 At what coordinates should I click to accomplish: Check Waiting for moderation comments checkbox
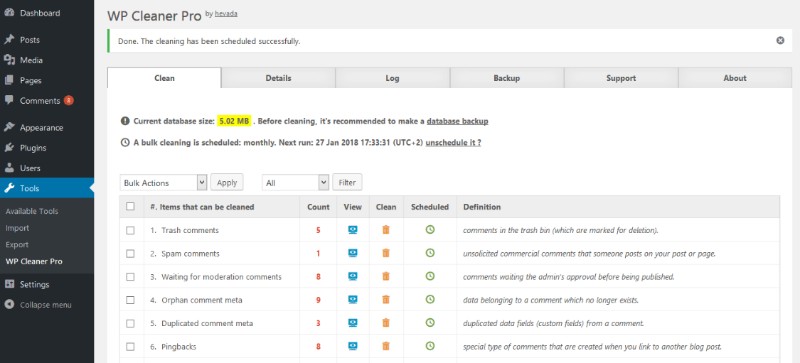click(x=131, y=276)
